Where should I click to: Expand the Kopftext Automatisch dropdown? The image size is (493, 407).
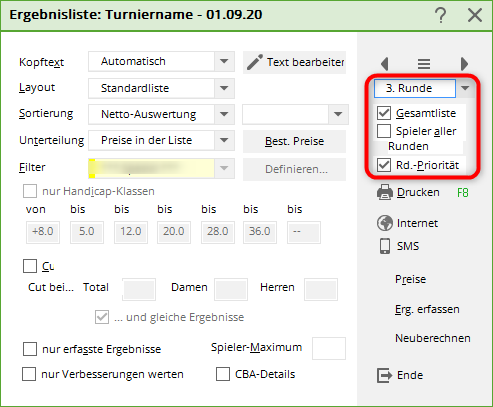tap(224, 61)
